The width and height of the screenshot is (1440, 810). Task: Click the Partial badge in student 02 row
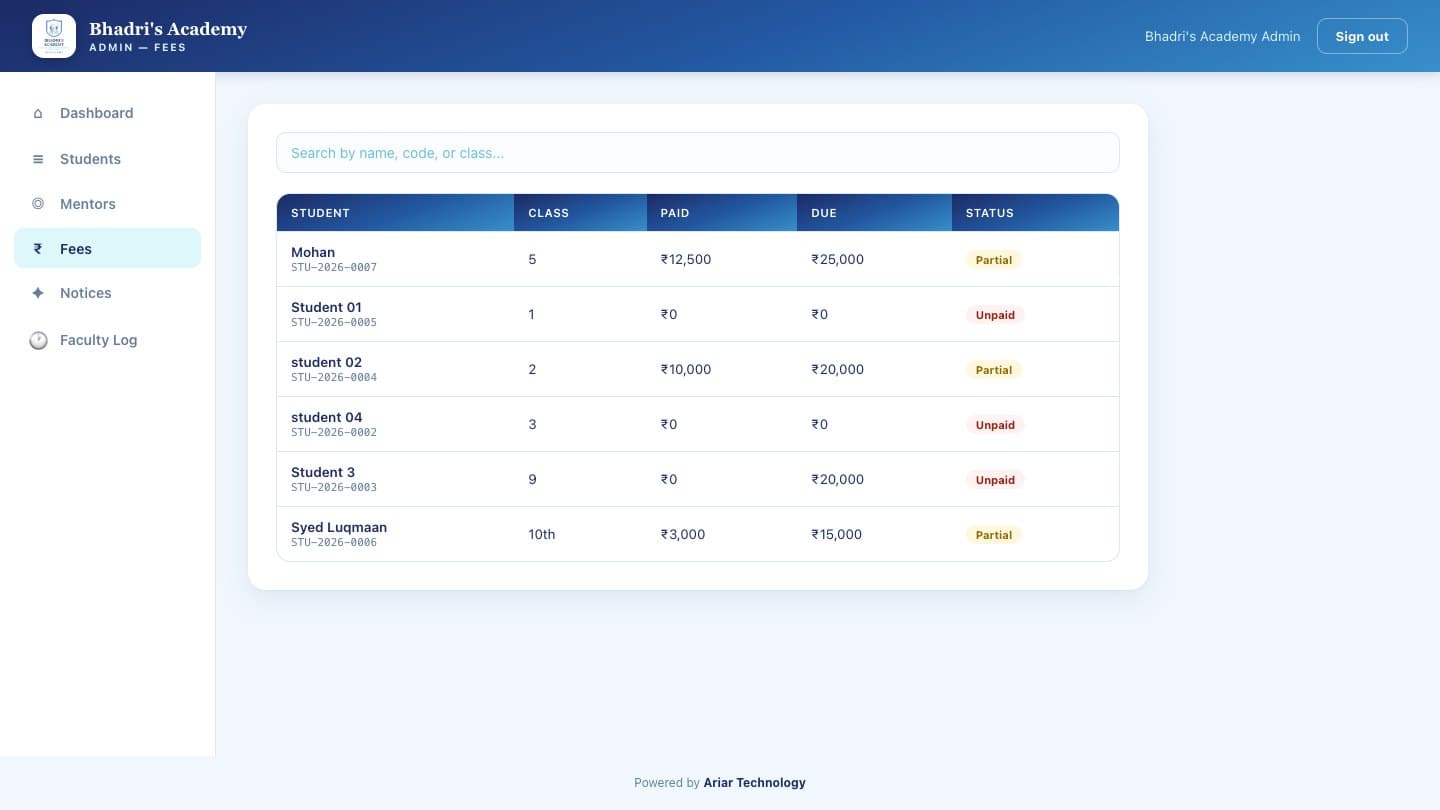(994, 370)
